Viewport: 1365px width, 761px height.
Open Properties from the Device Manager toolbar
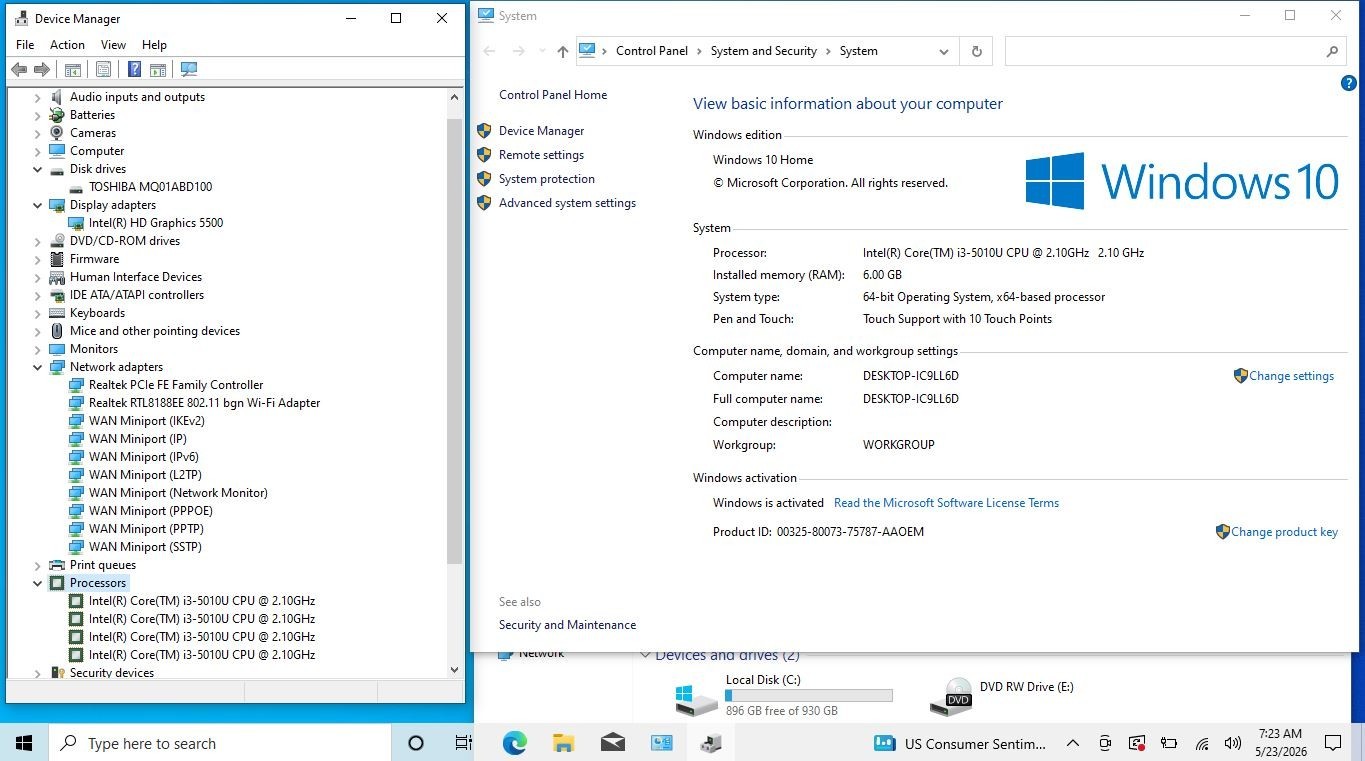click(x=103, y=69)
